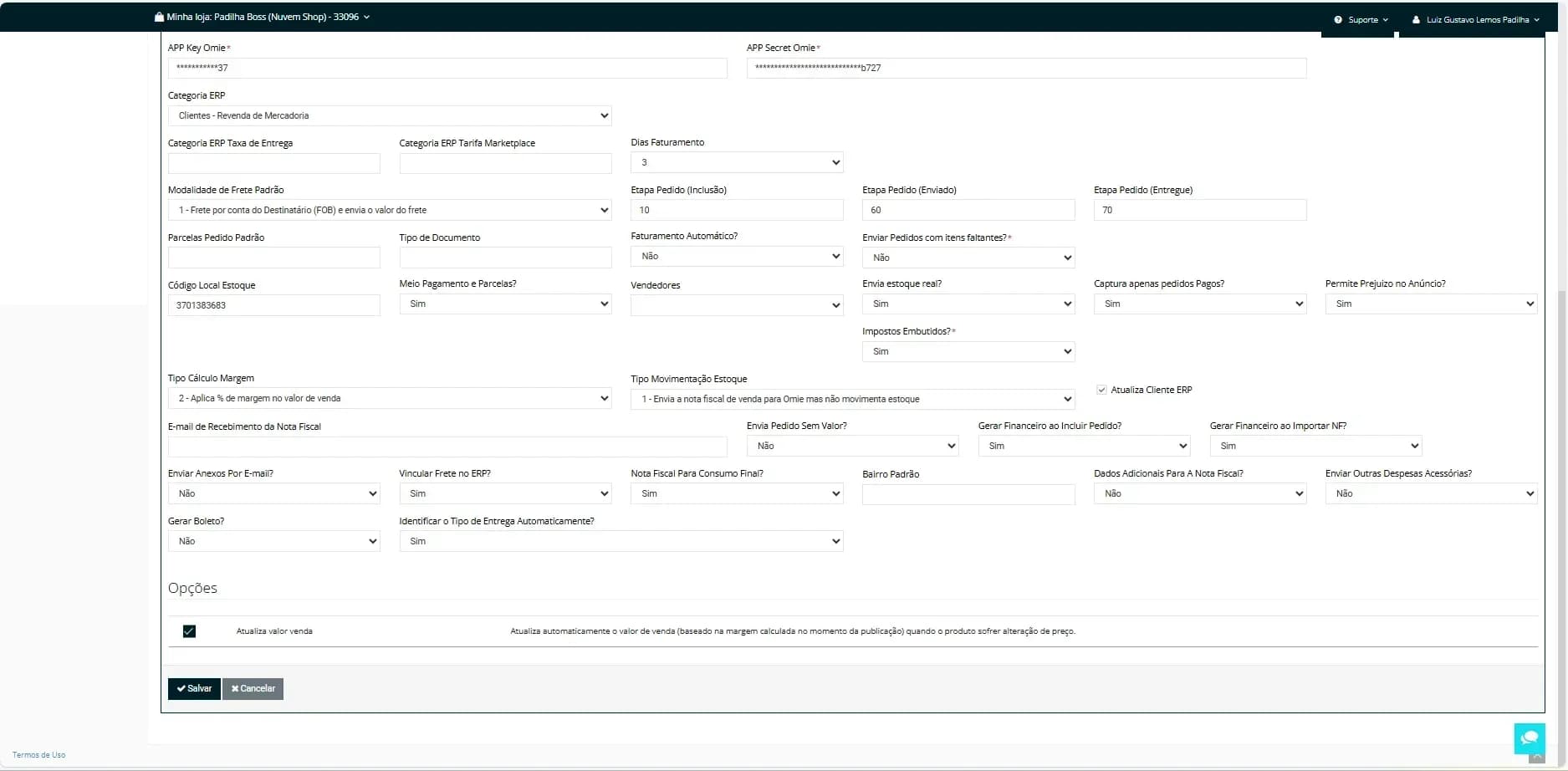This screenshot has width=1568, height=771.
Task: Open the Vendedores dropdown
Action: pos(737,305)
